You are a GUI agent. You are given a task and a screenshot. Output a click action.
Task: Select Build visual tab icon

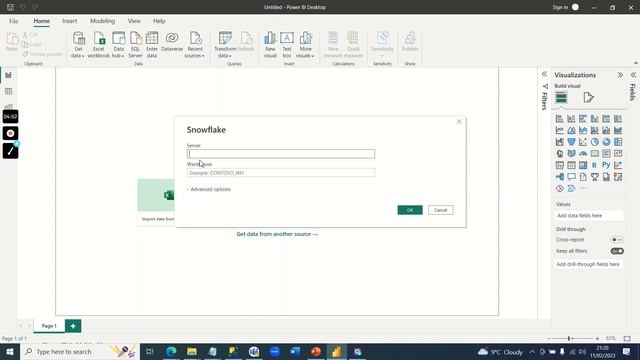pyautogui.click(x=561, y=98)
